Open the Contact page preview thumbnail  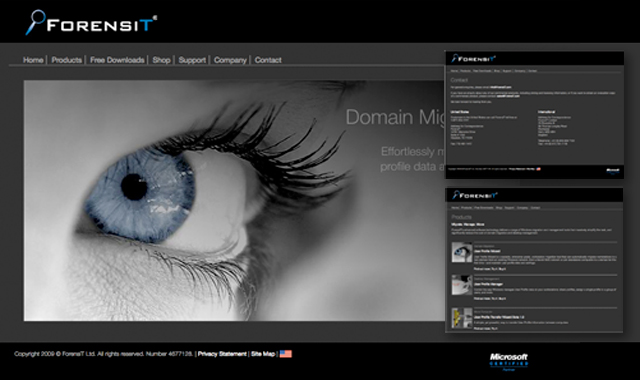534,115
